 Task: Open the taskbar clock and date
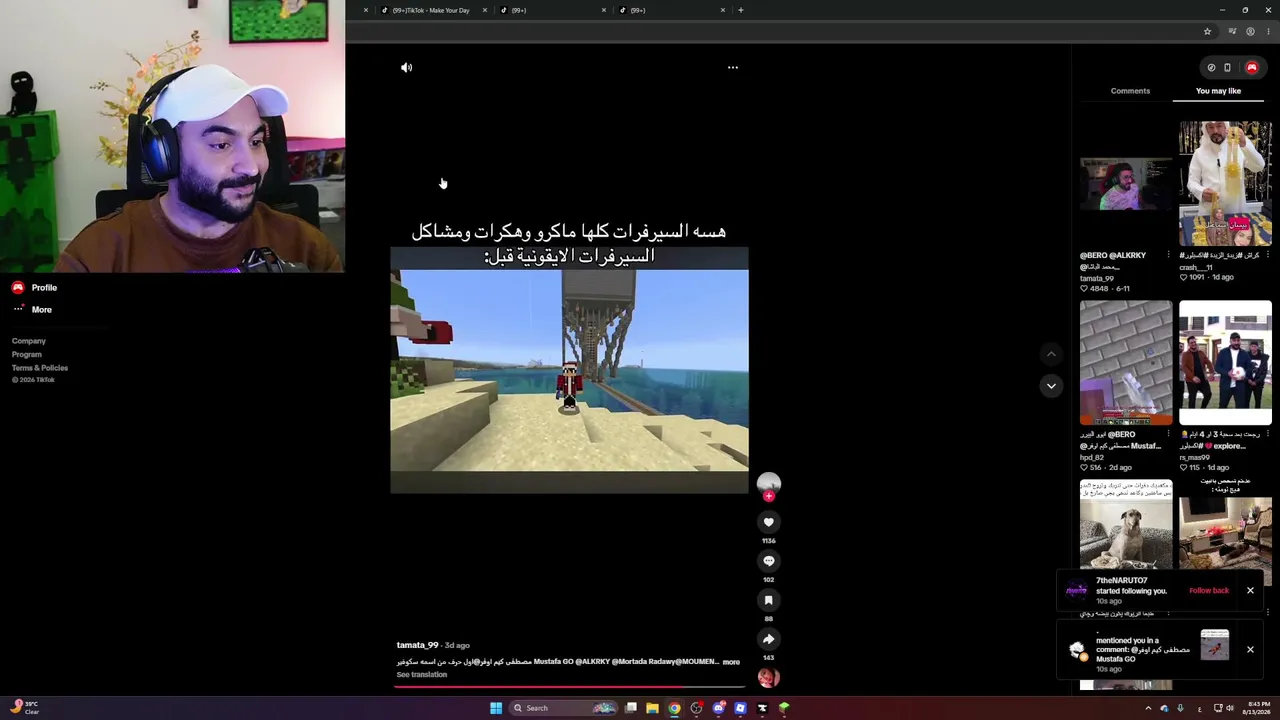click(1258, 708)
